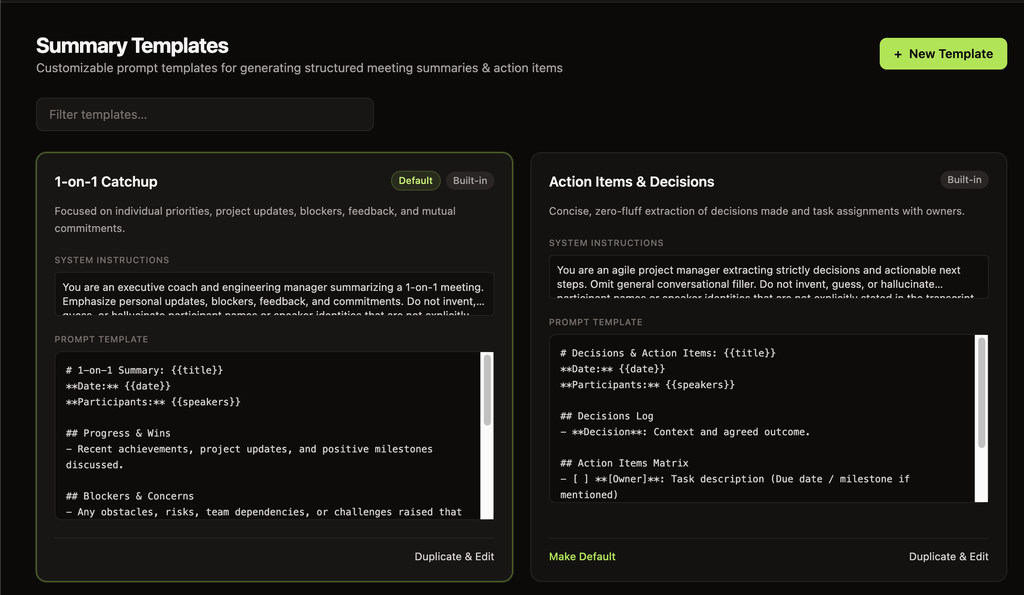The height and width of the screenshot is (595, 1024).
Task: Click Duplicate & Edit on Action Items & Decisions card
Action: click(948, 556)
